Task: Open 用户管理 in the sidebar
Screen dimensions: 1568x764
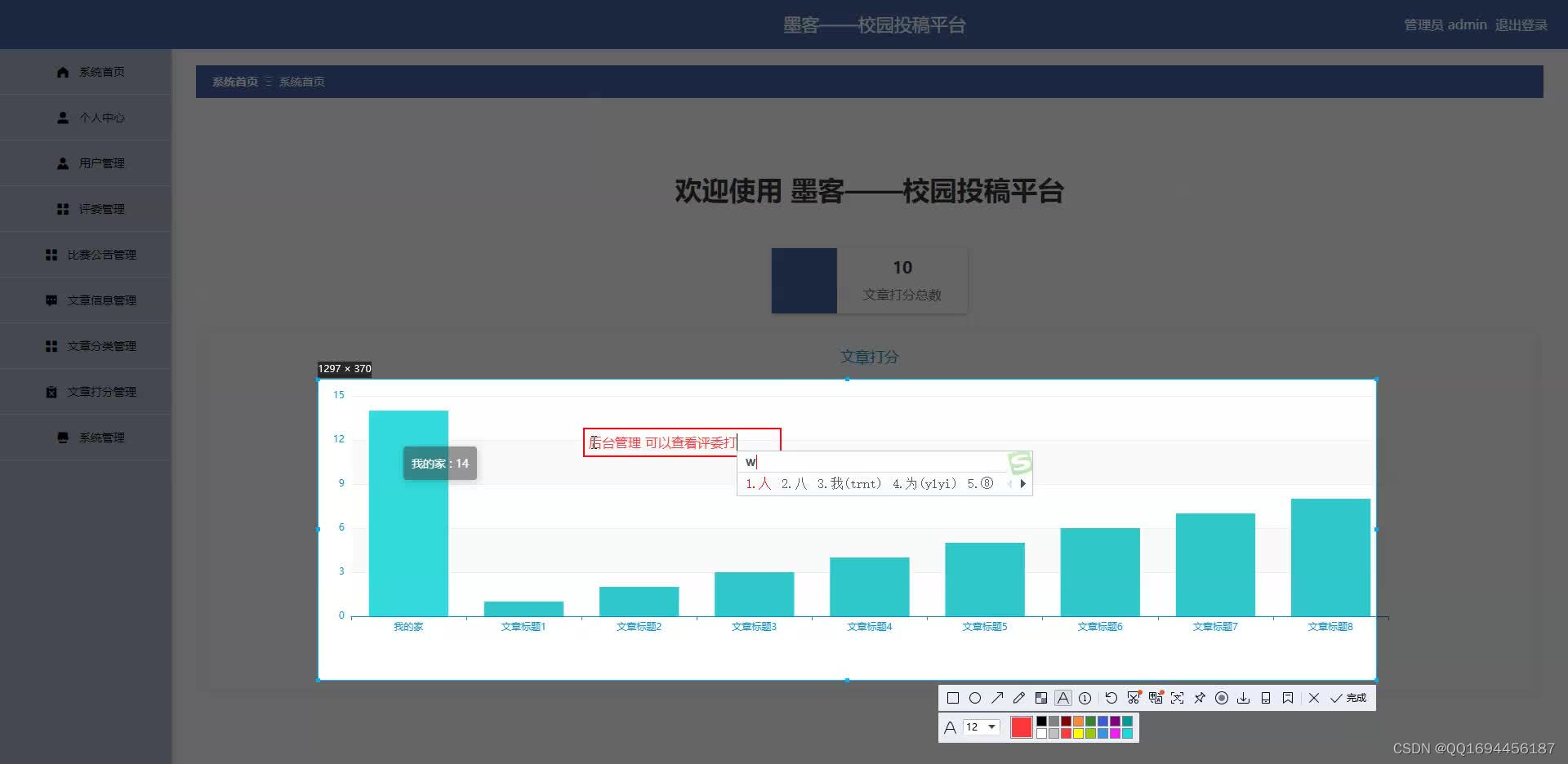Action: 86,163
